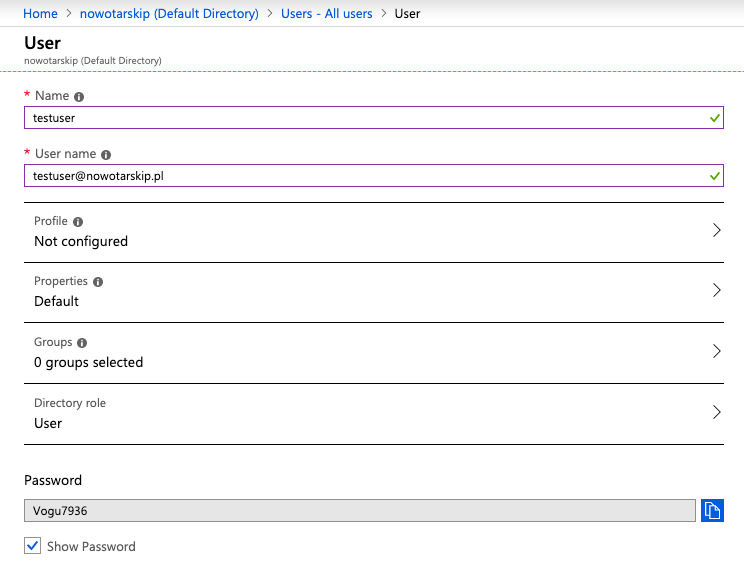Click the User name text field
The height and width of the screenshot is (573, 744).
click(x=360, y=176)
